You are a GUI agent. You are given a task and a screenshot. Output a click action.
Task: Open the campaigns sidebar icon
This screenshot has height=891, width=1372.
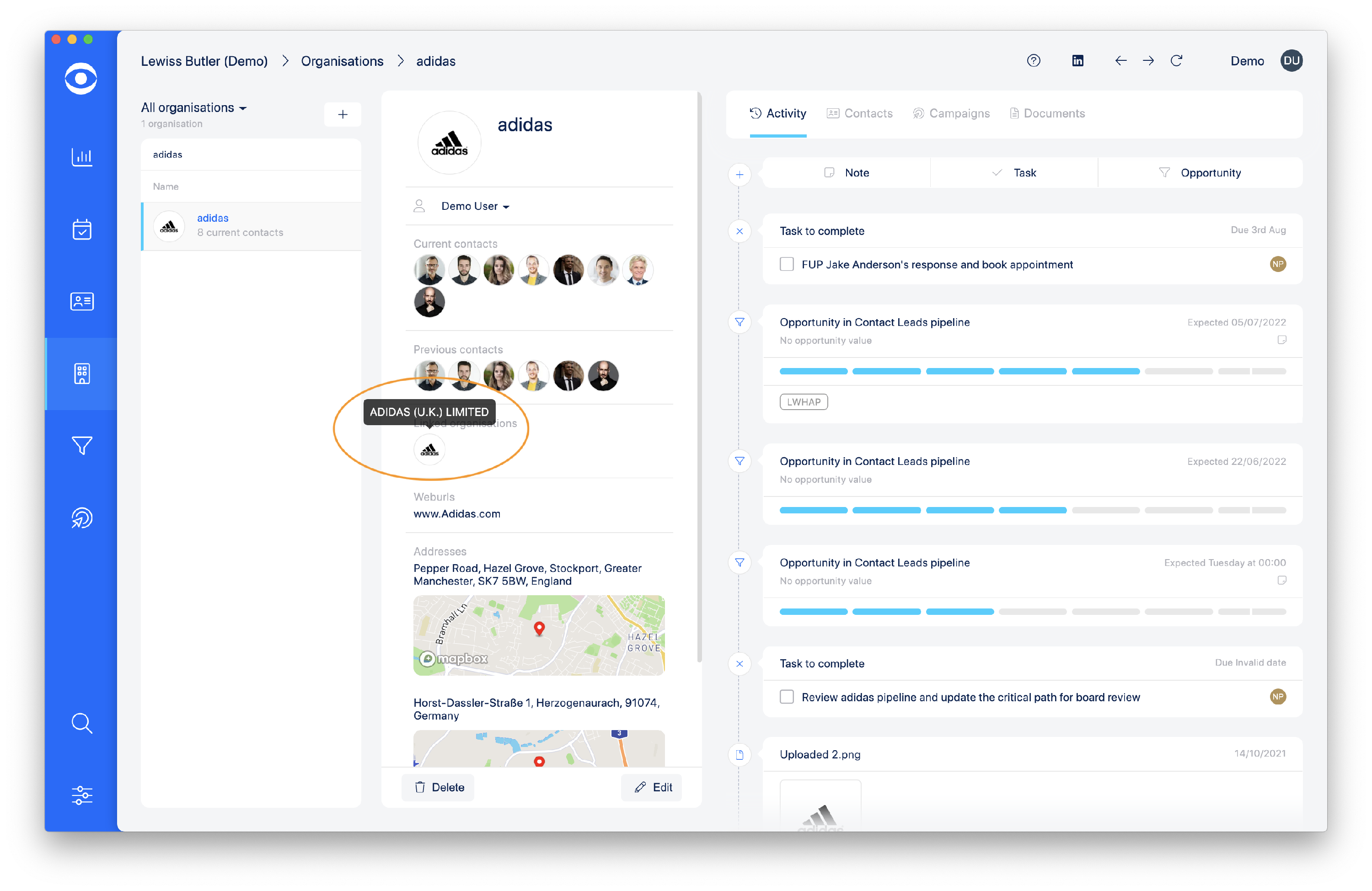tap(81, 518)
